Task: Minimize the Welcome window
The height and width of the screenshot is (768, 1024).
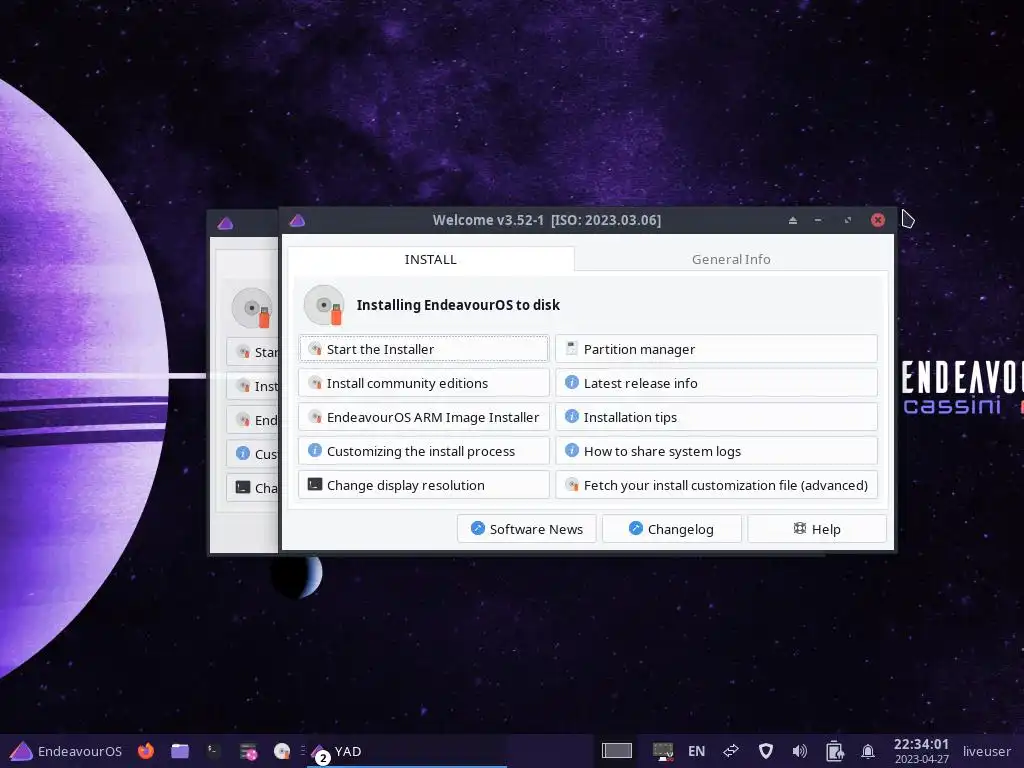Action: point(818,221)
